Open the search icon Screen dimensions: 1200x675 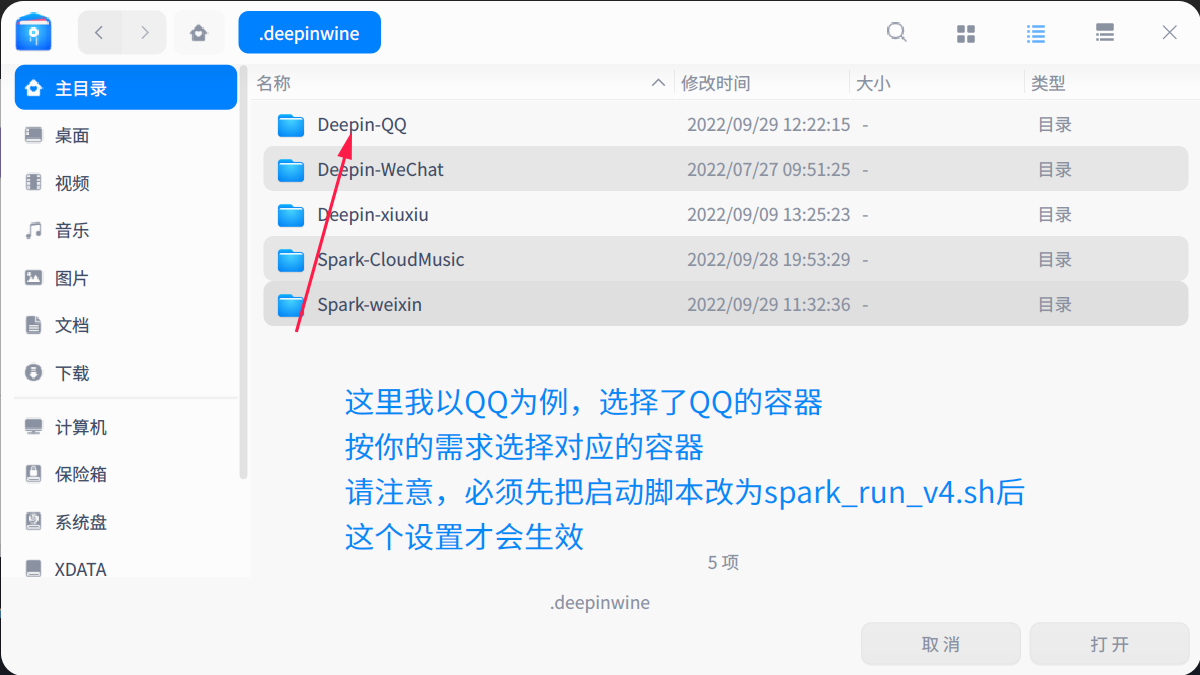pyautogui.click(x=896, y=32)
